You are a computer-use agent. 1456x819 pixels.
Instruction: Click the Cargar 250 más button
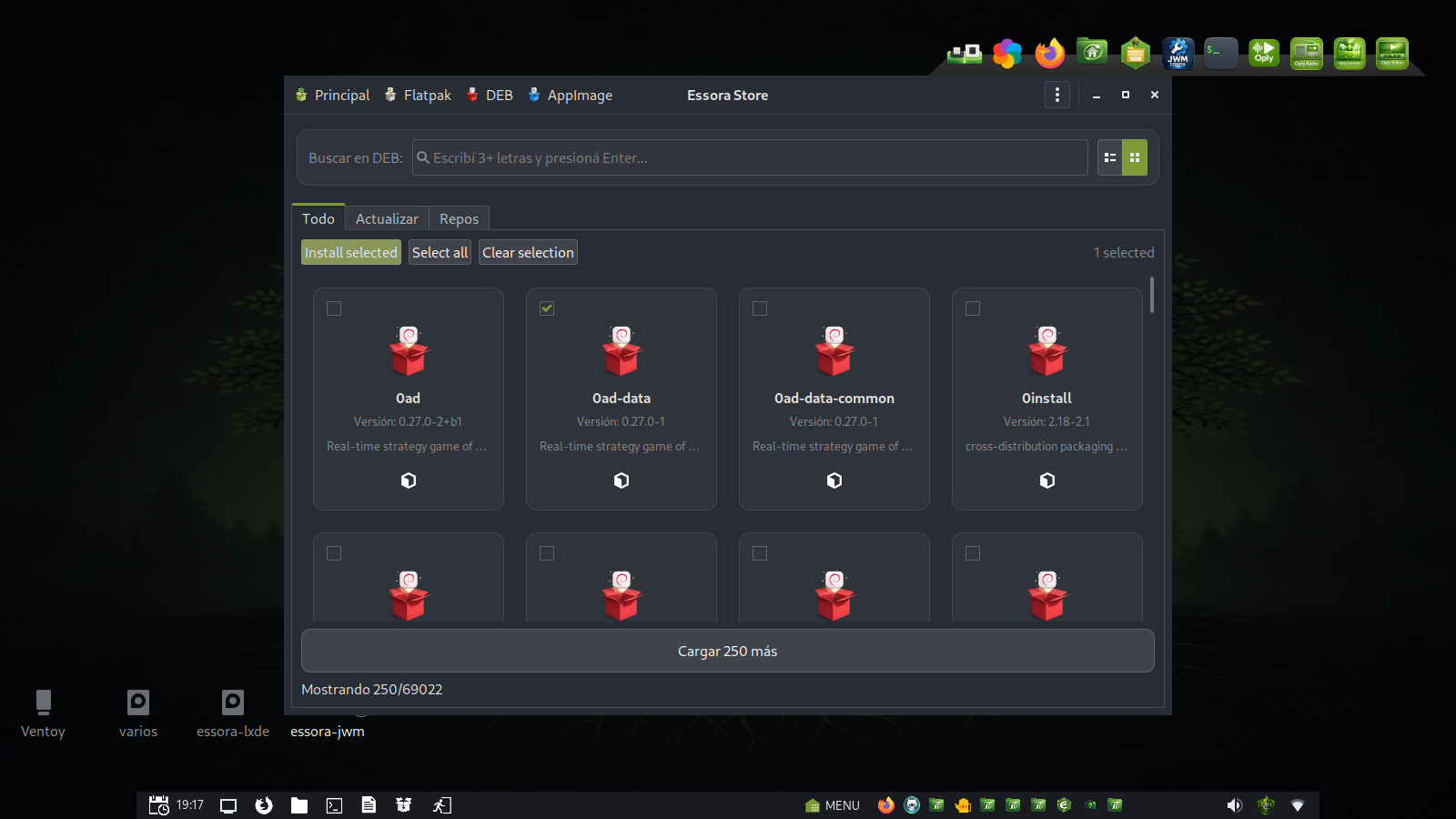click(x=728, y=651)
